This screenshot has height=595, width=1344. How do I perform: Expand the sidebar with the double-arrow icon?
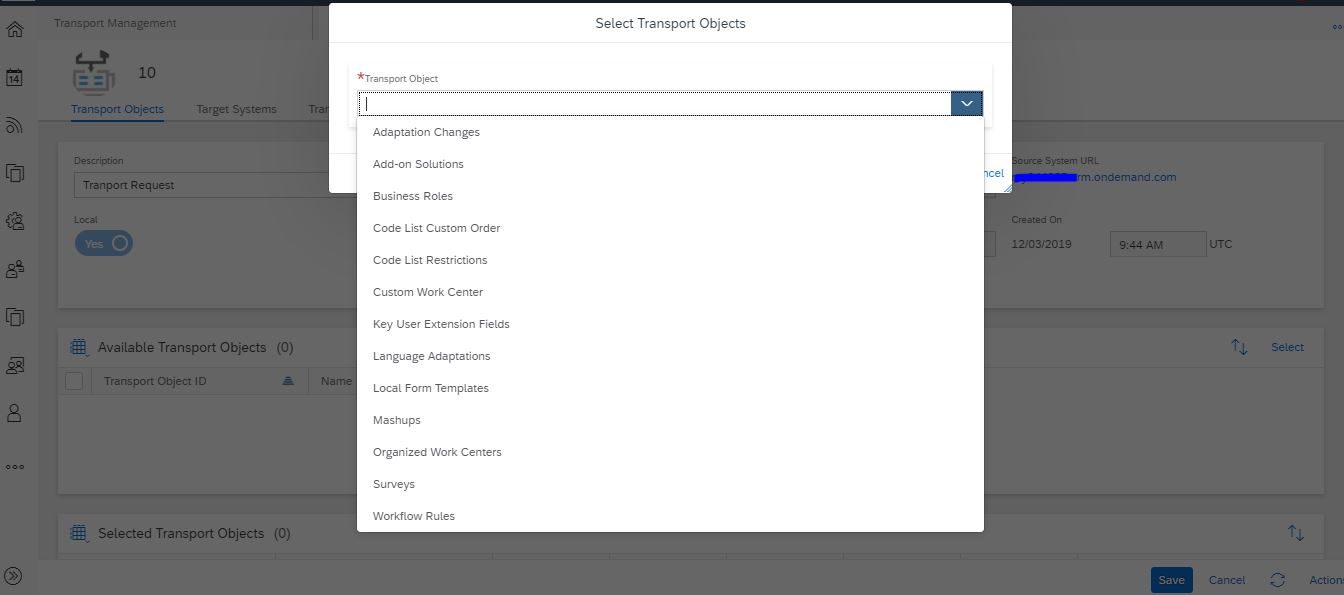14,576
